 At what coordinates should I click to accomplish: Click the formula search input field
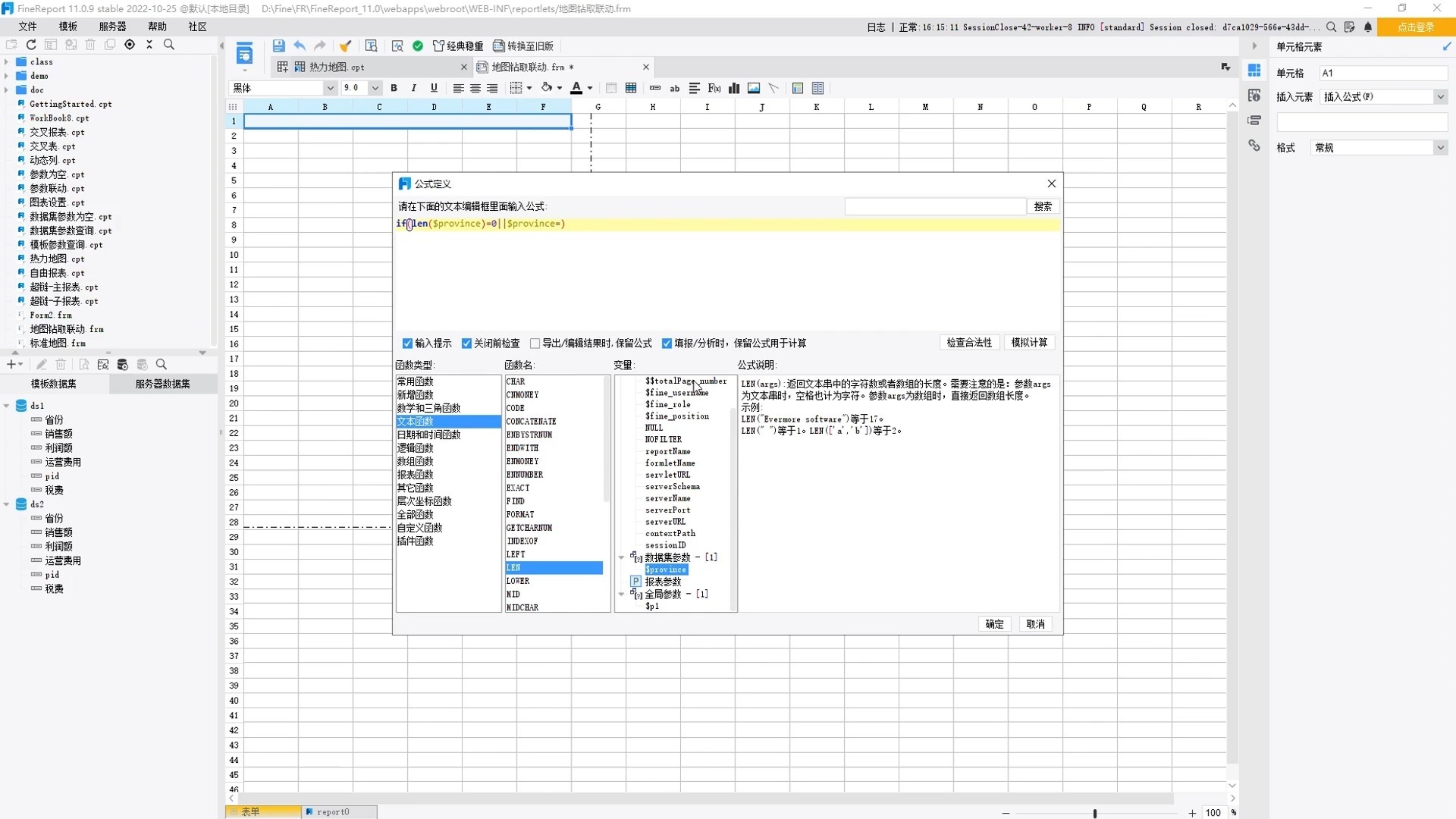(x=935, y=206)
